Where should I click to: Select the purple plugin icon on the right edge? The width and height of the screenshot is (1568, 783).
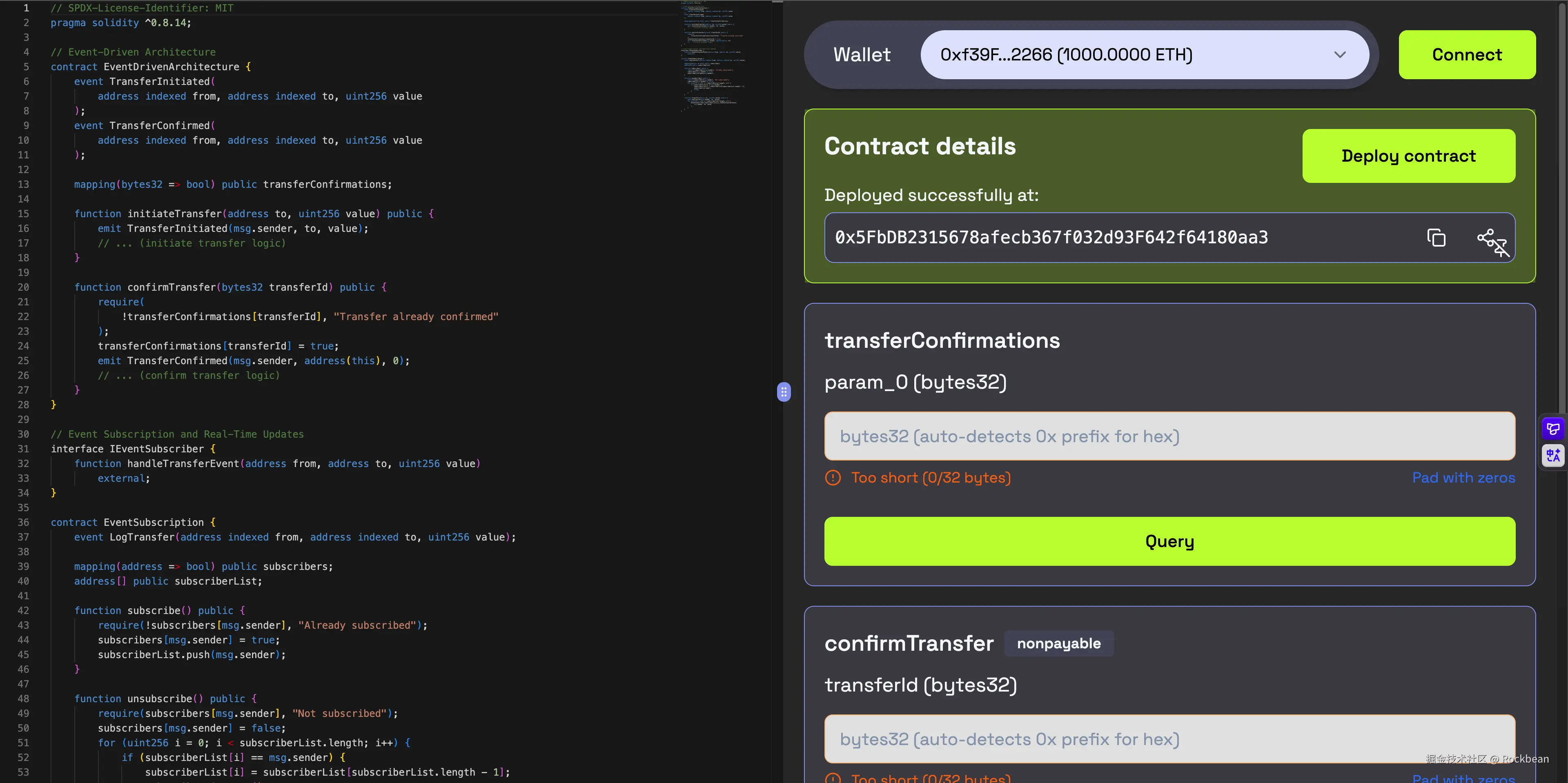click(1553, 428)
